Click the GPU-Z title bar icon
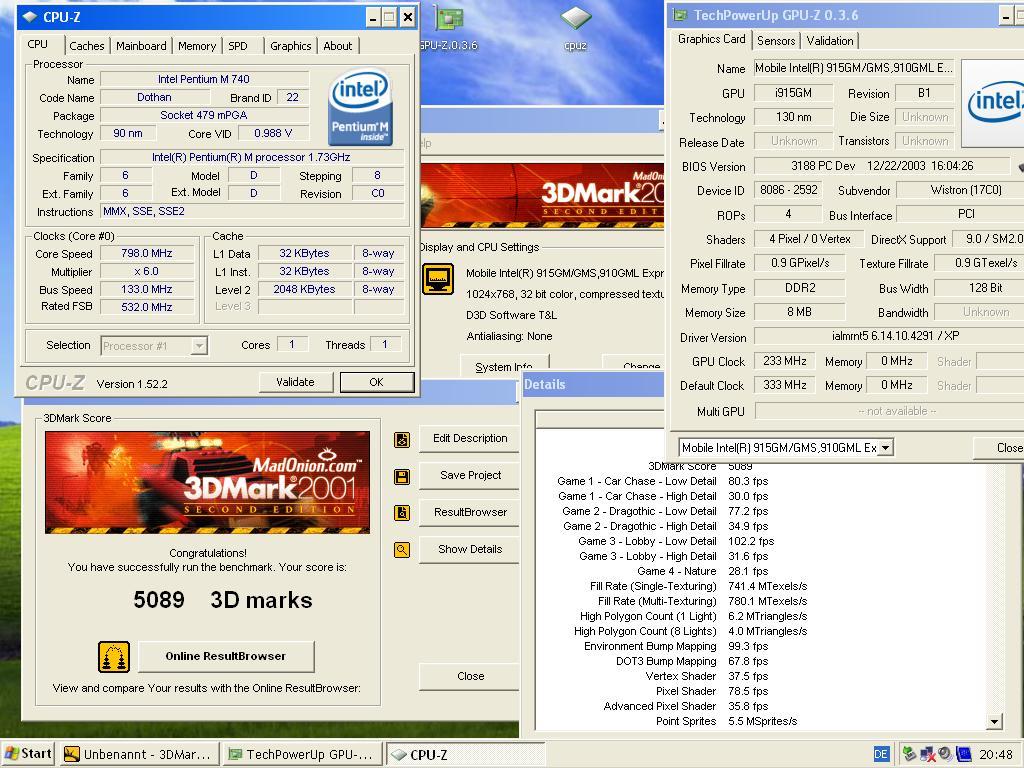 [680, 15]
